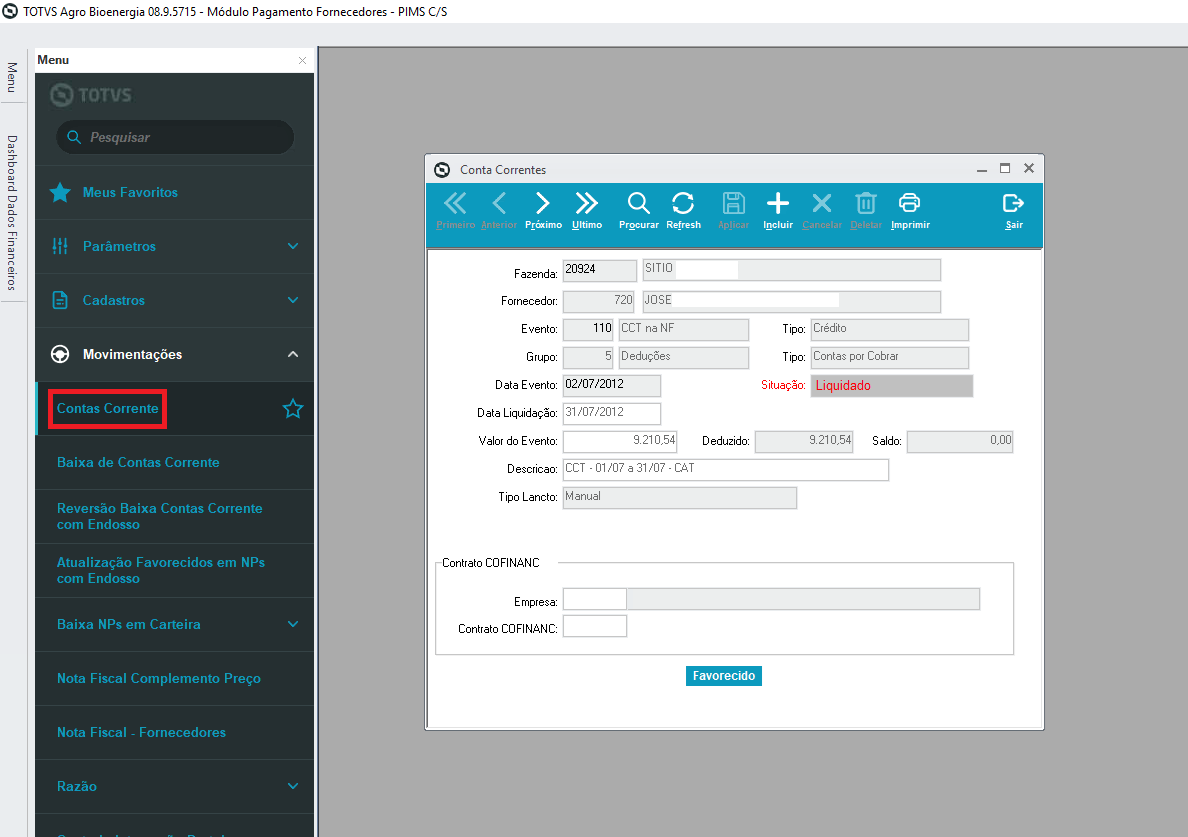
Task: Click the Tipo field showing Contas por Cobrar
Action: point(889,358)
